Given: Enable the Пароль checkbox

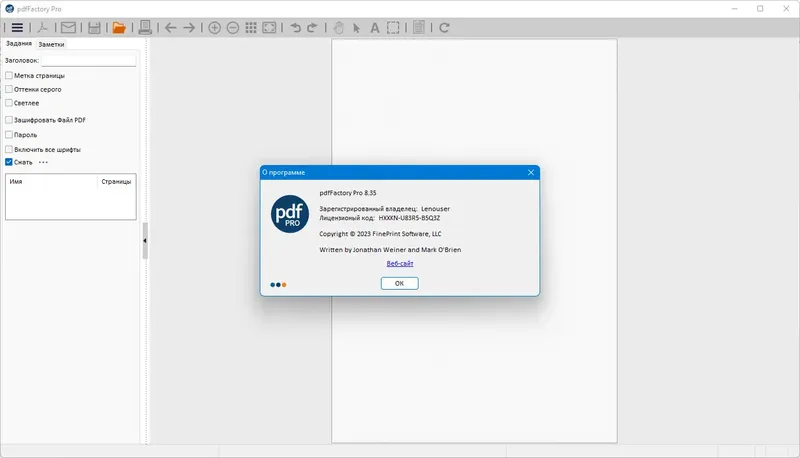Looking at the screenshot, I should point(9,135).
